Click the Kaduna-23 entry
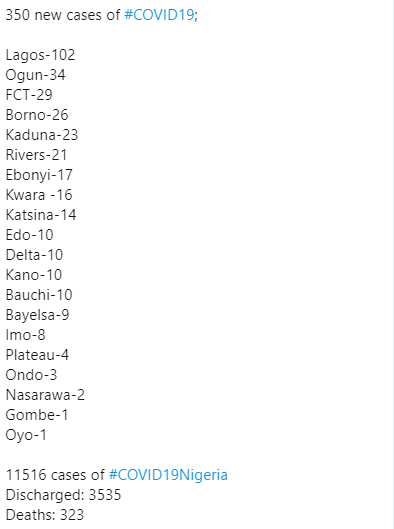This screenshot has height=529, width=394. pos(42,135)
